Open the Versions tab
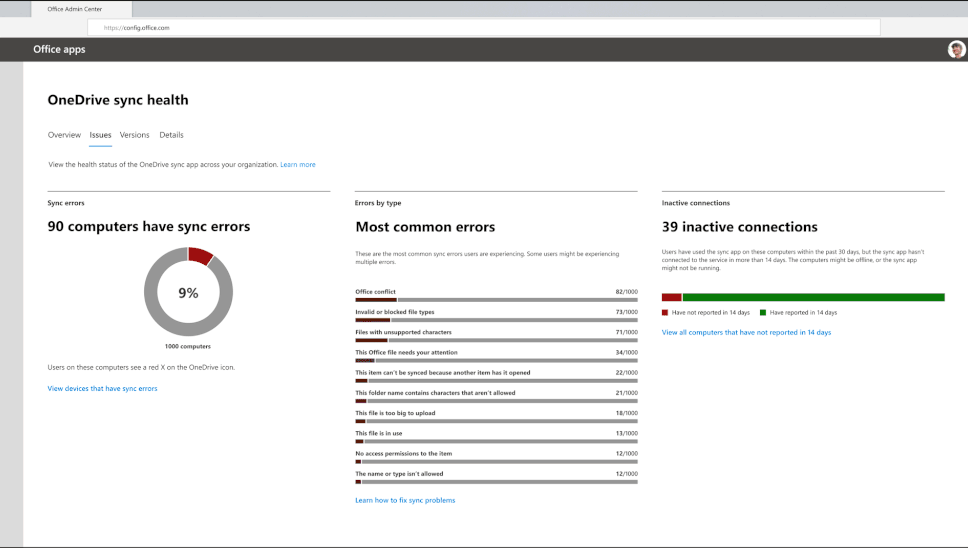968x548 pixels. [134, 135]
